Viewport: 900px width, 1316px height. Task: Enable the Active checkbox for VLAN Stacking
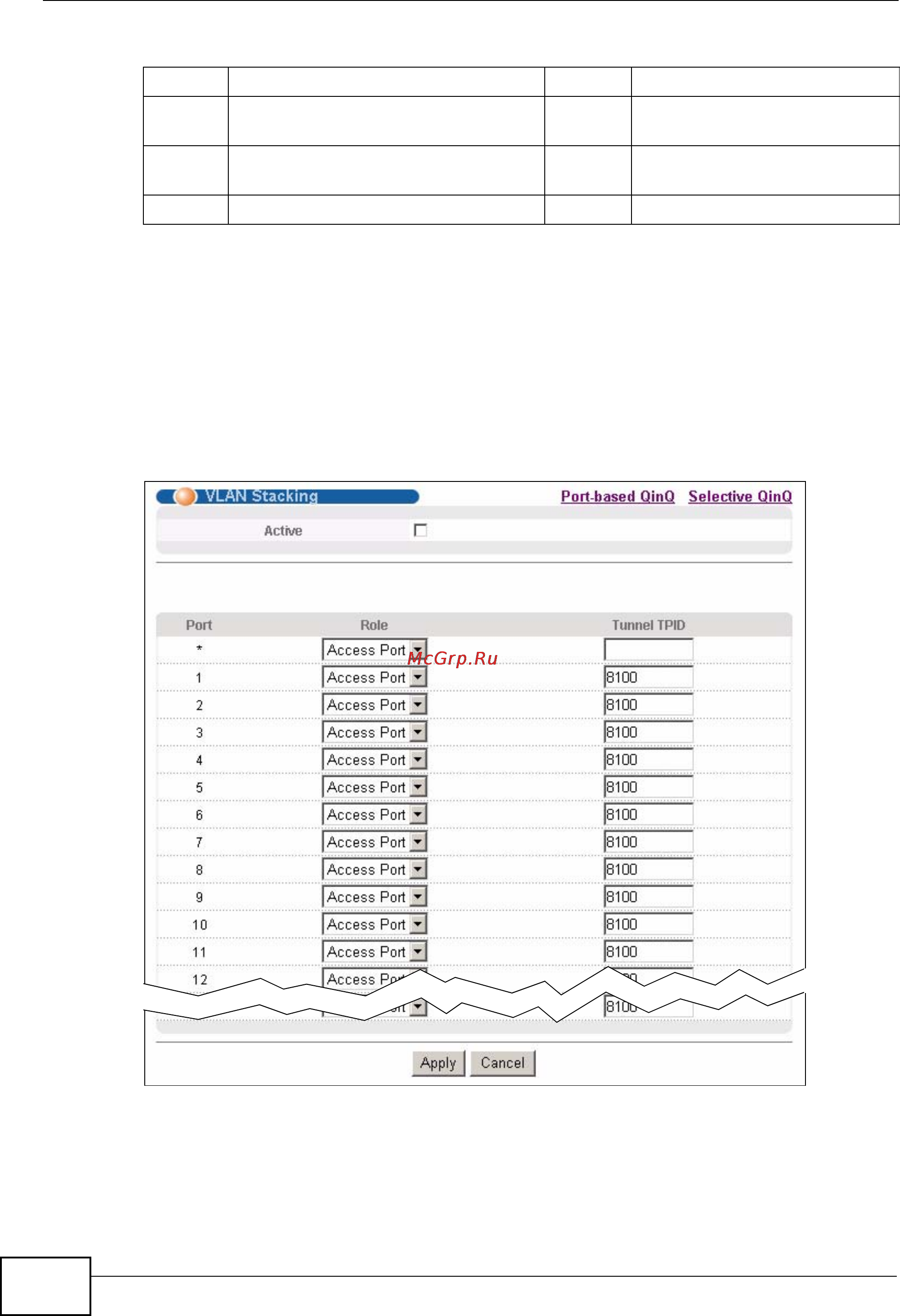point(421,531)
